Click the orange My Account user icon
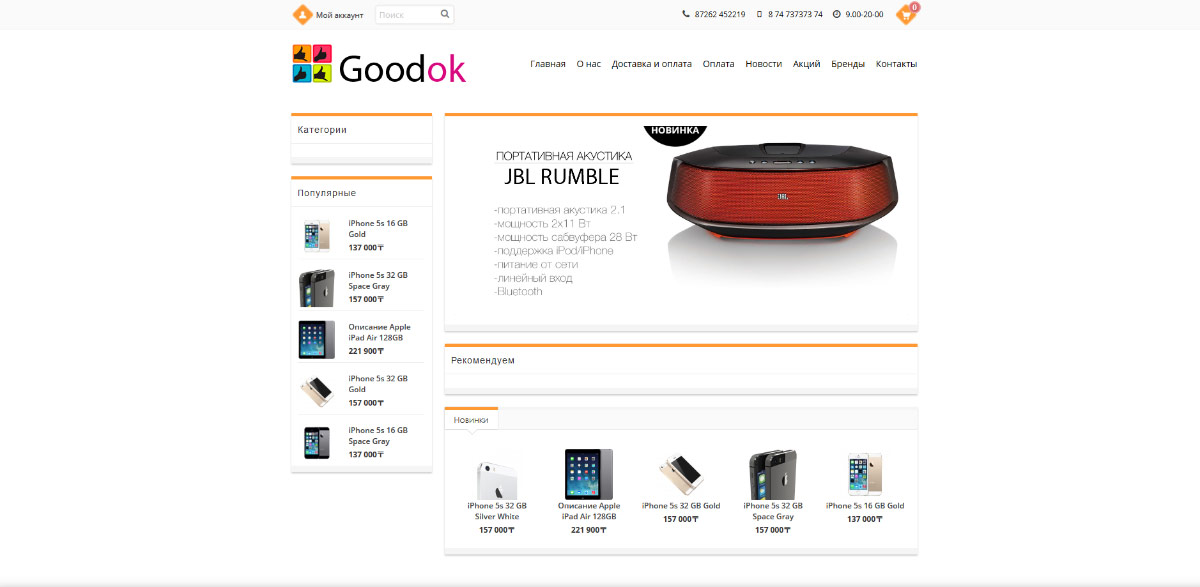 point(302,15)
